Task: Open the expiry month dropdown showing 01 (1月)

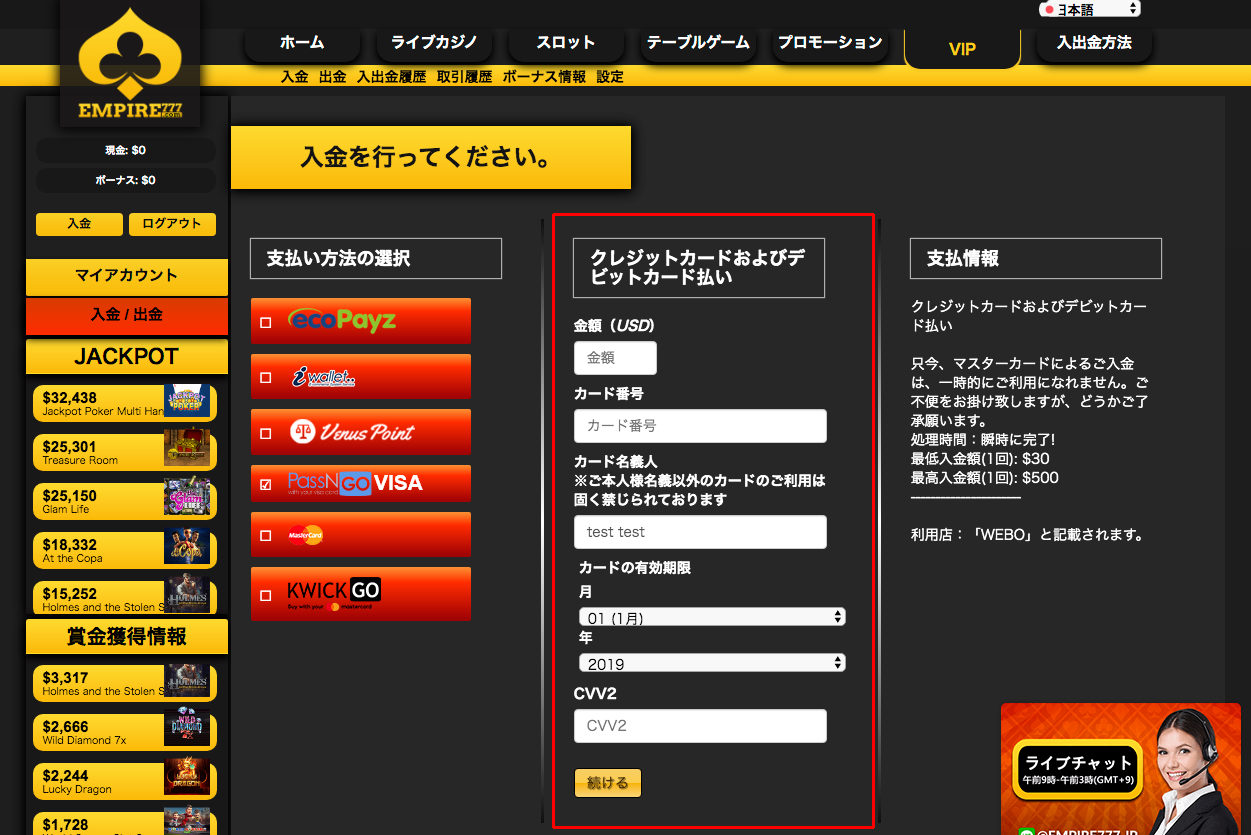Action: 712,617
